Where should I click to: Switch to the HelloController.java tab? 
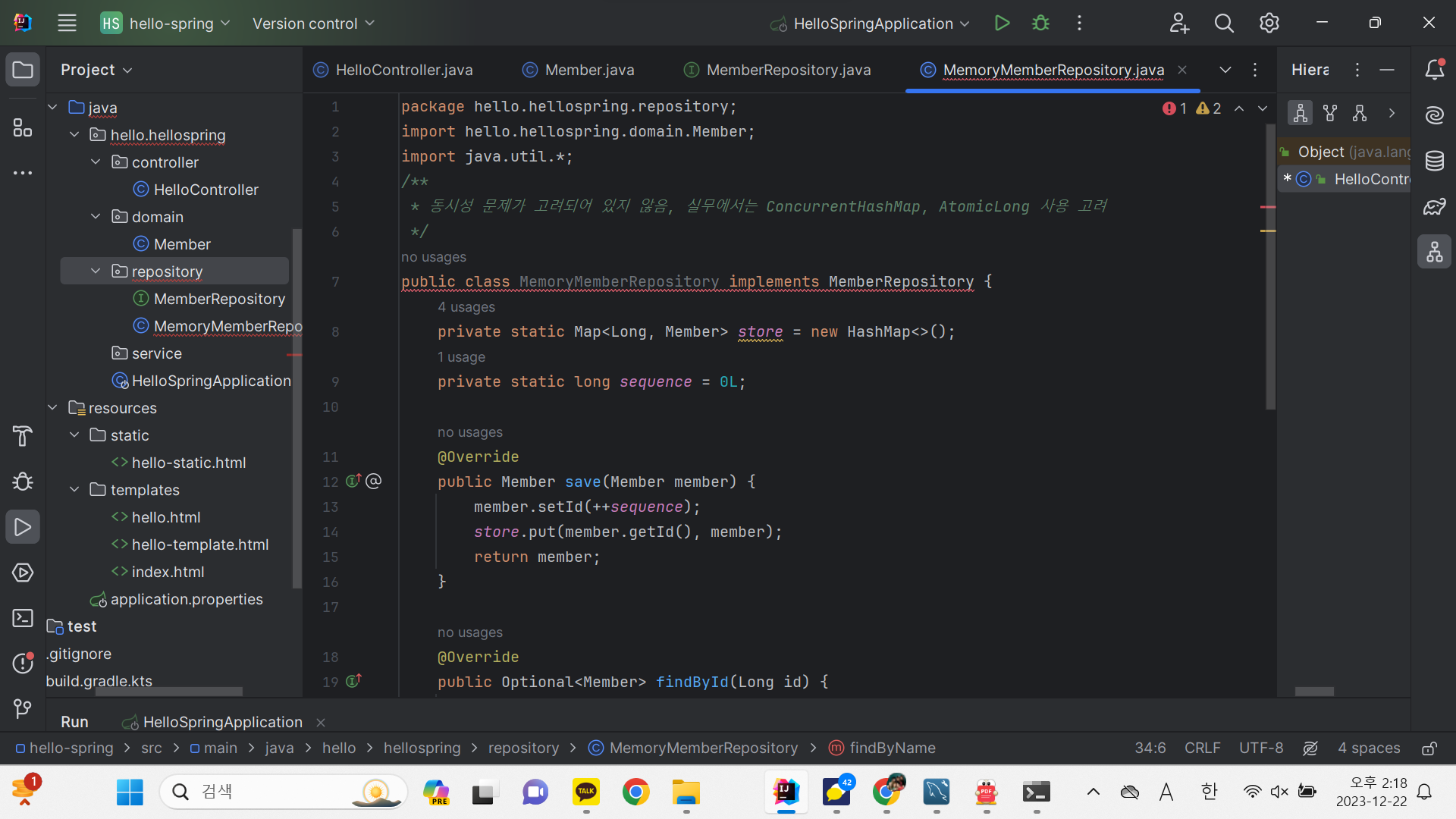[403, 70]
